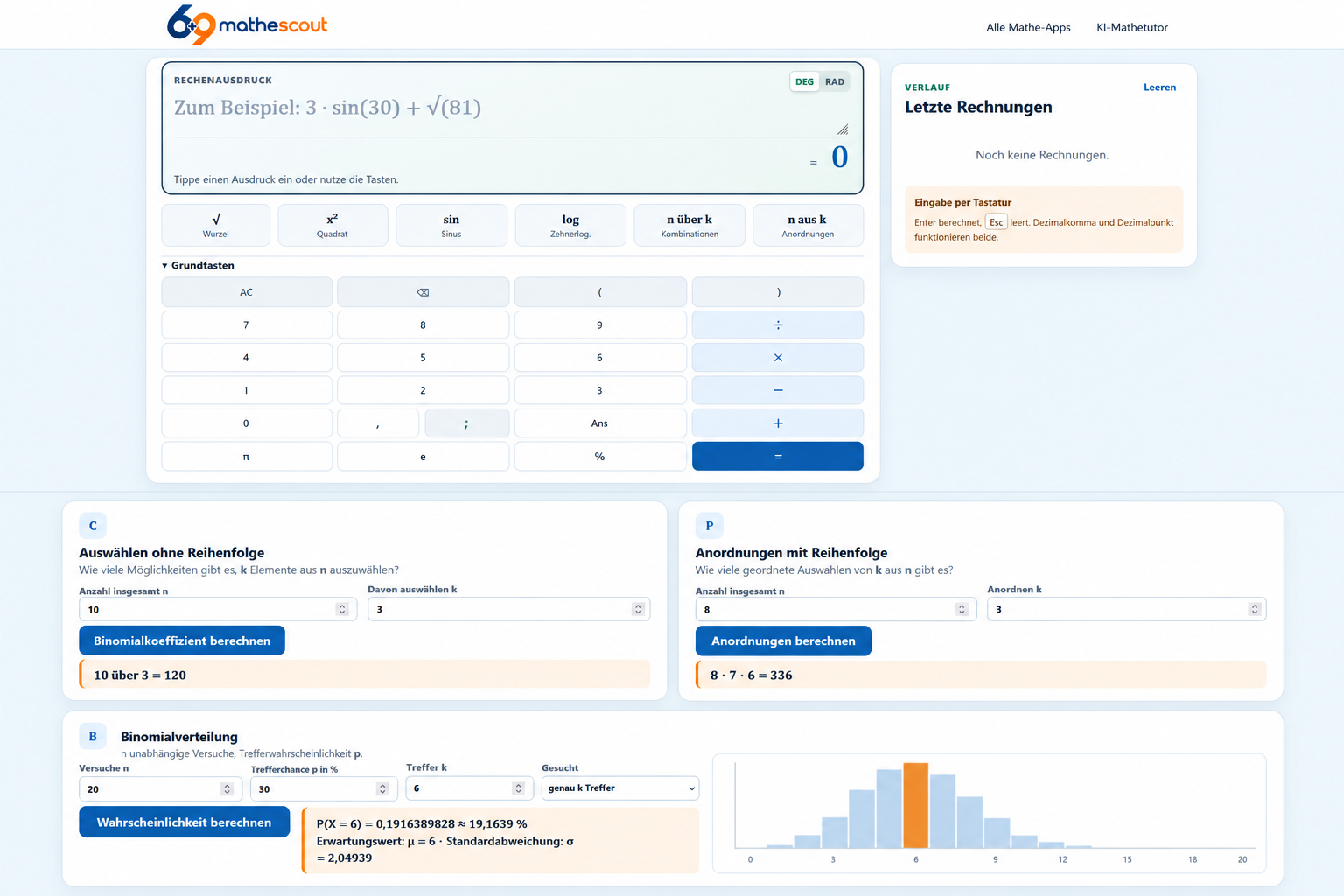Click highlighted orange bar in histogram

coord(915,806)
